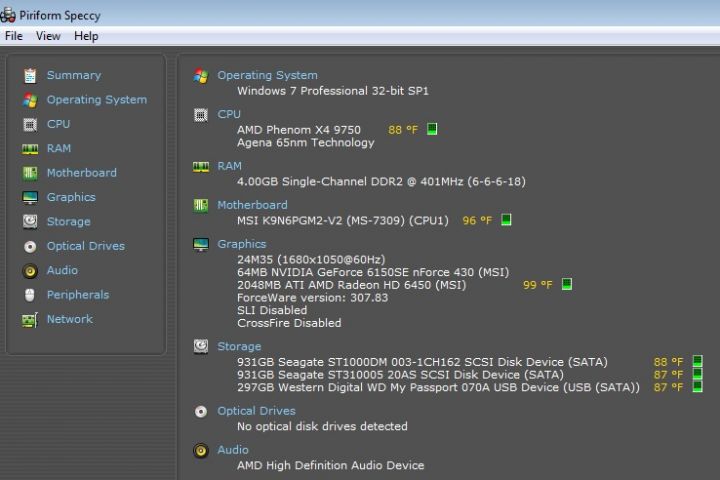The width and height of the screenshot is (720, 480).
Task: Click the Network card icon in sidebar
Action: (30, 320)
